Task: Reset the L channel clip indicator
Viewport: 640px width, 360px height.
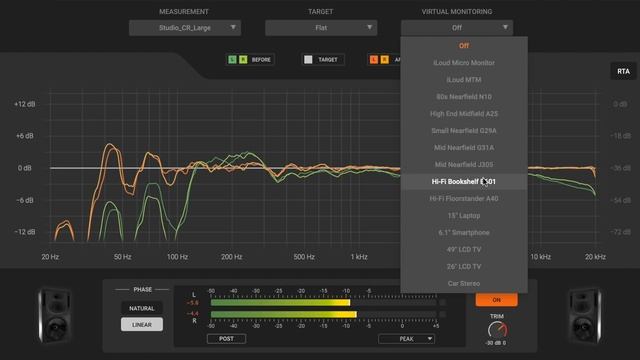Action: 442,302
